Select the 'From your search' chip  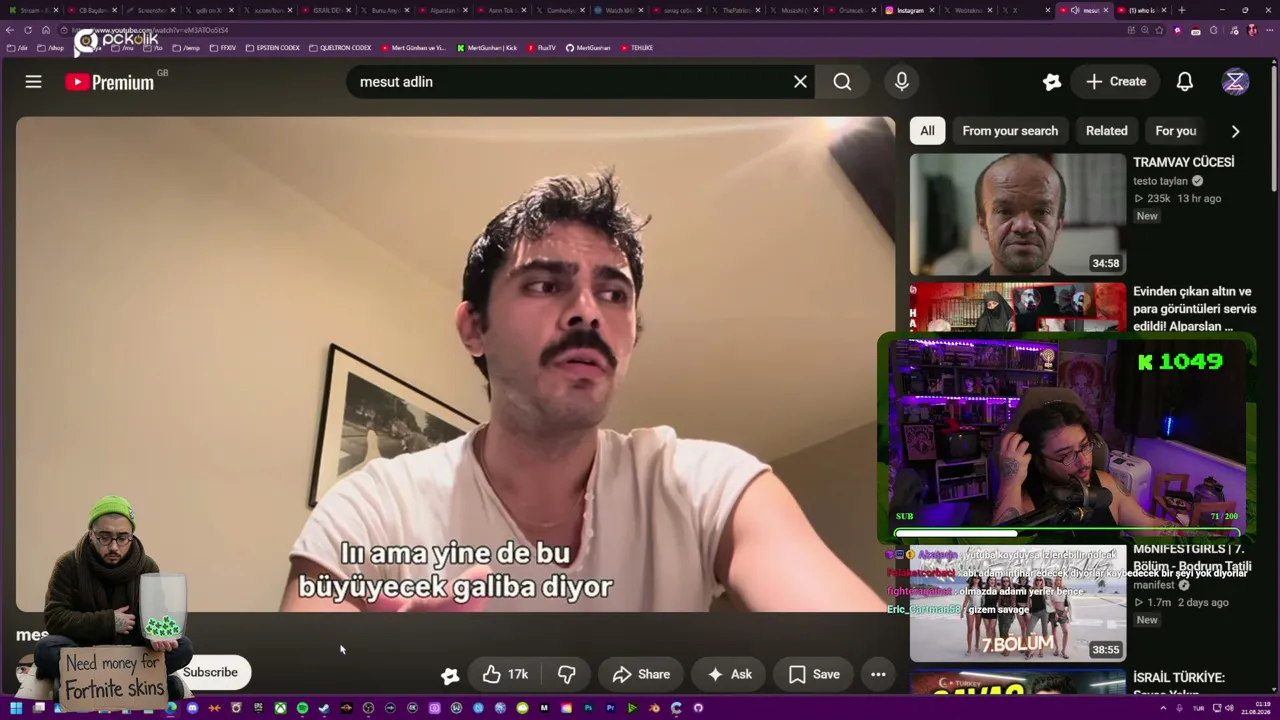coord(1010,131)
